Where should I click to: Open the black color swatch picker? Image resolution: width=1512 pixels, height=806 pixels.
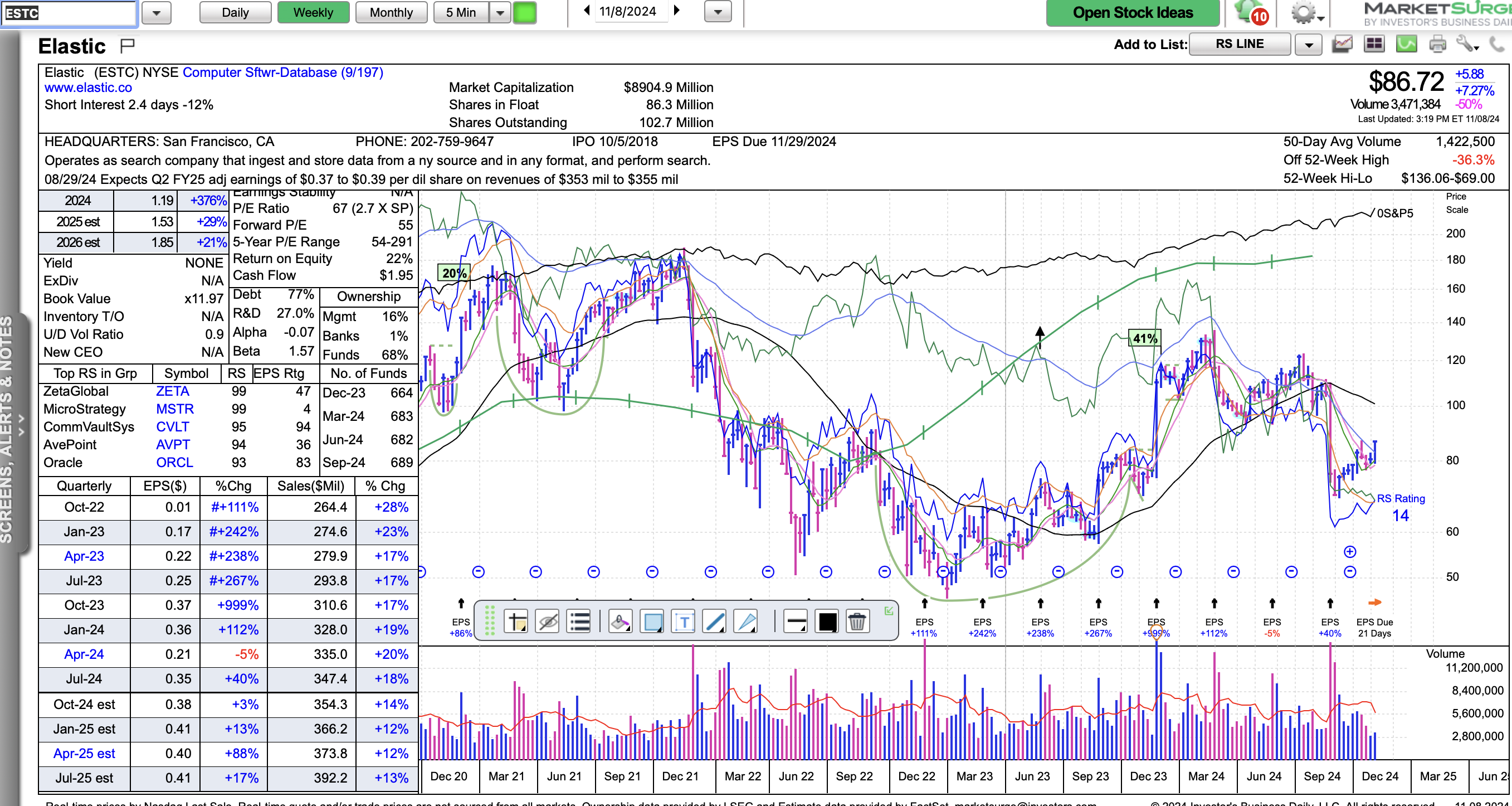pyautogui.click(x=827, y=621)
